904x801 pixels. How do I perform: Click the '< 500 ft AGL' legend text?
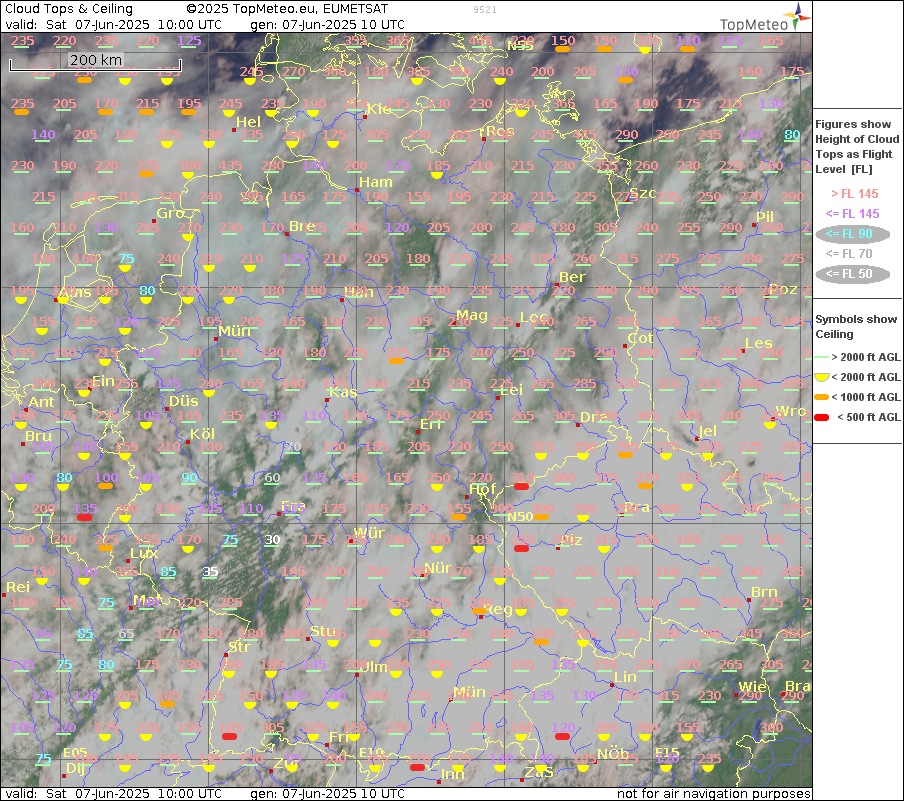coord(868,417)
